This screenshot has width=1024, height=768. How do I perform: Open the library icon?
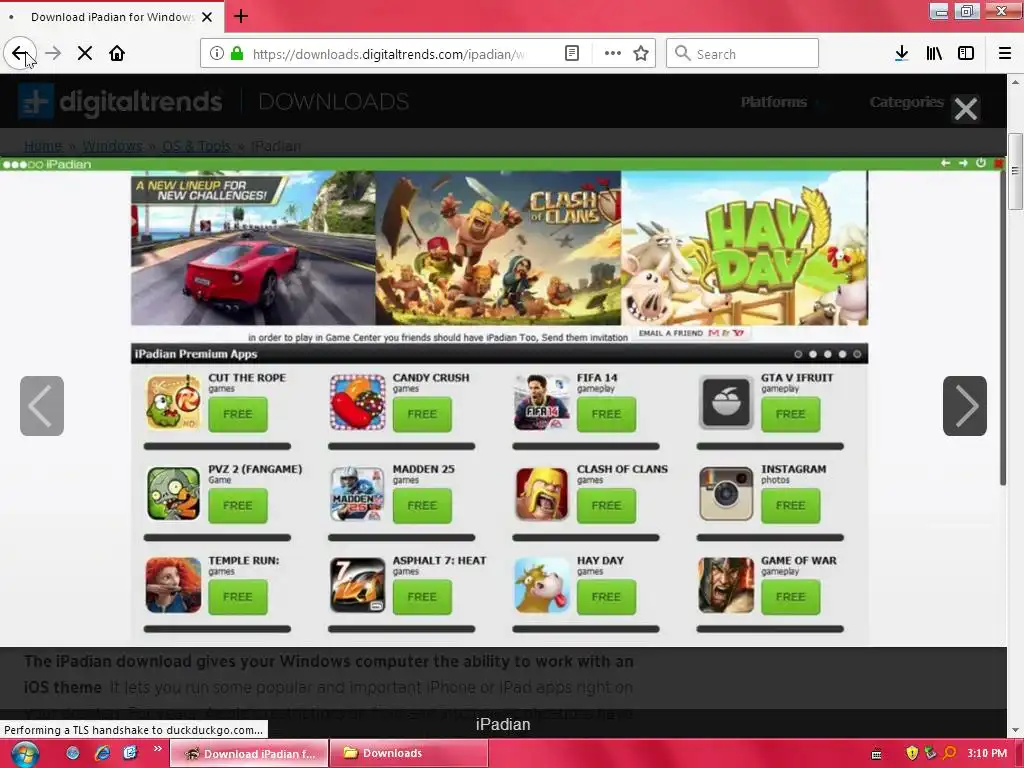934,54
